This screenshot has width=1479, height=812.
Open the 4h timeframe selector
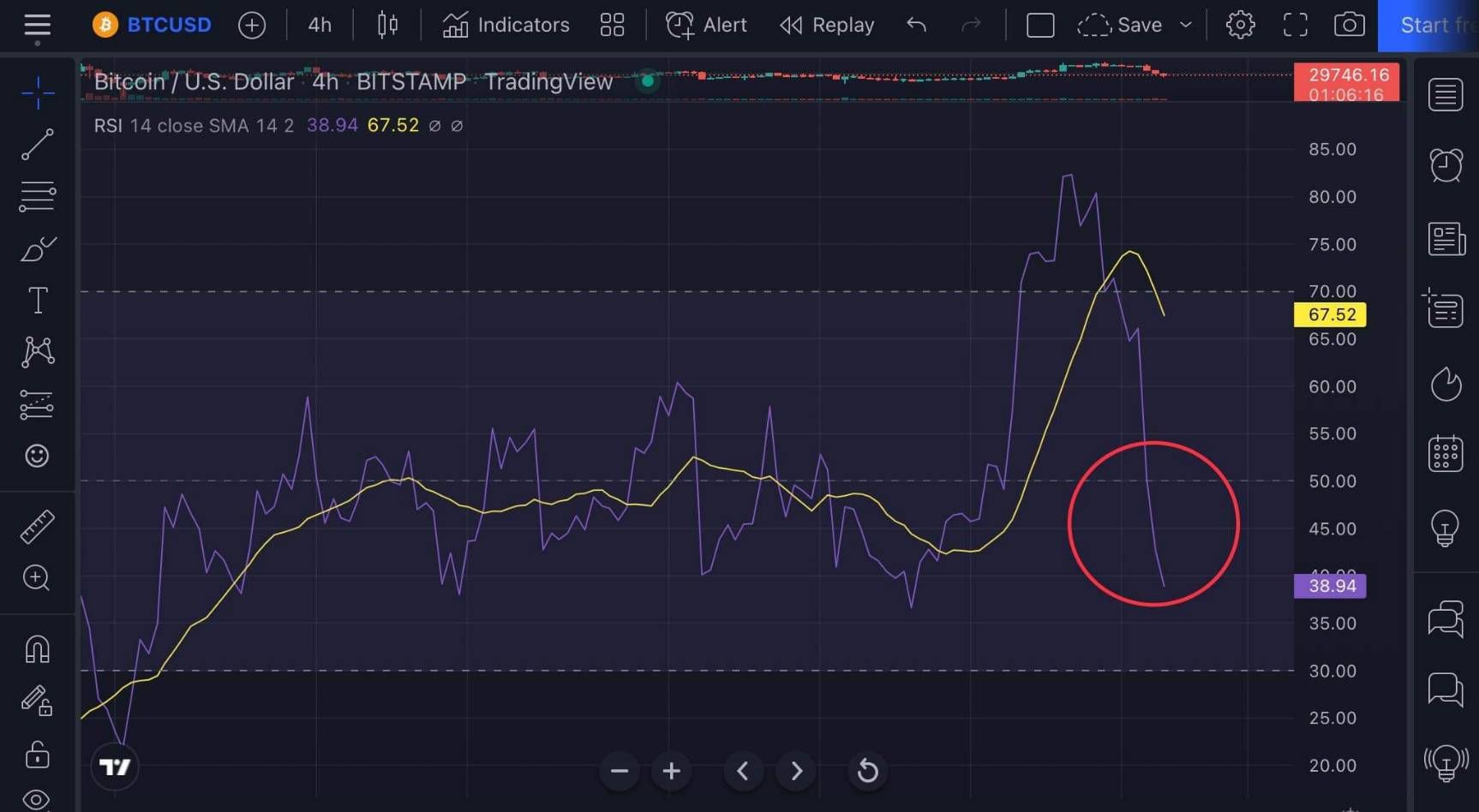click(x=320, y=25)
